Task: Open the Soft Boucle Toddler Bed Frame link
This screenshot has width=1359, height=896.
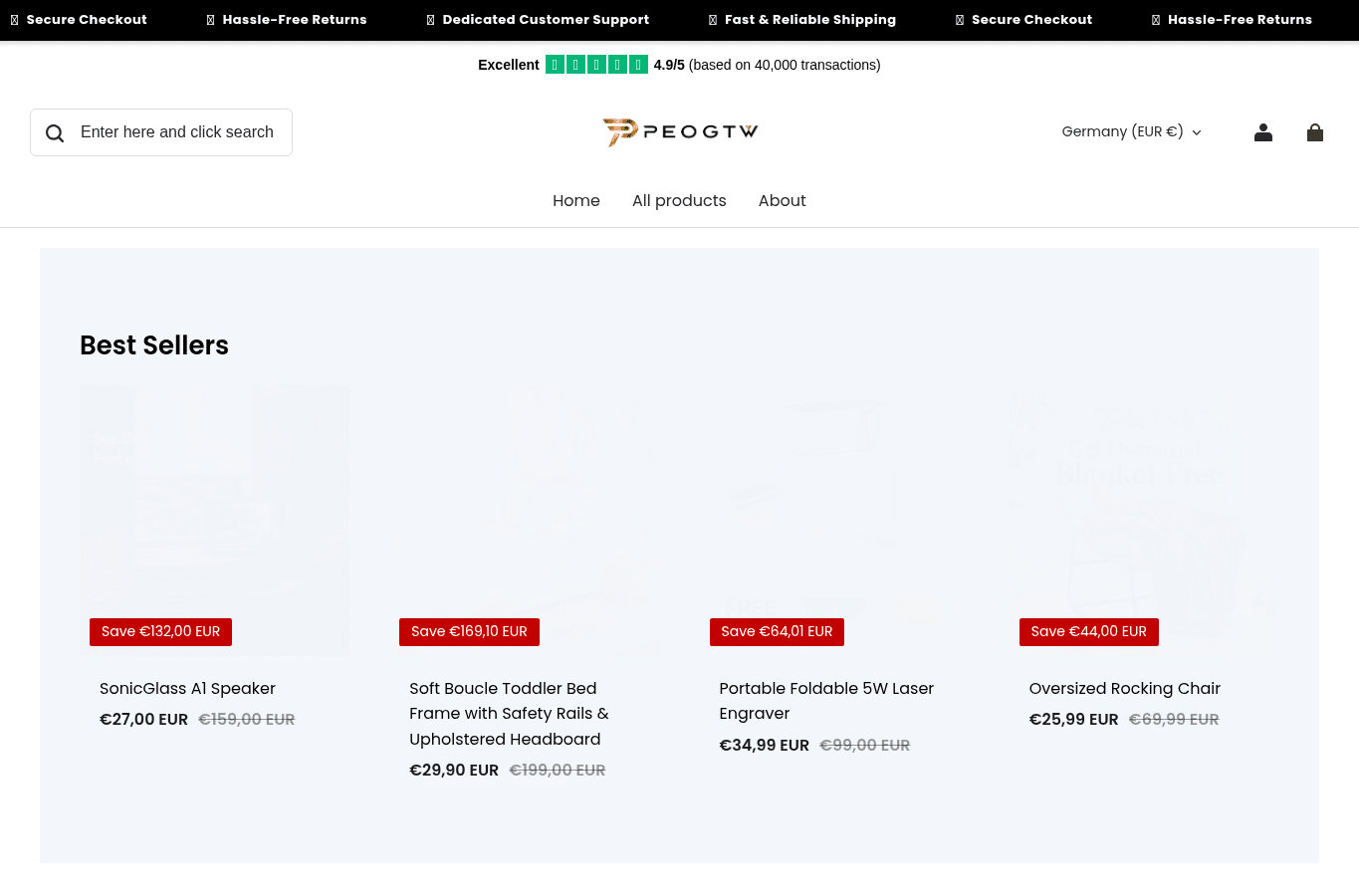Action: (509, 714)
